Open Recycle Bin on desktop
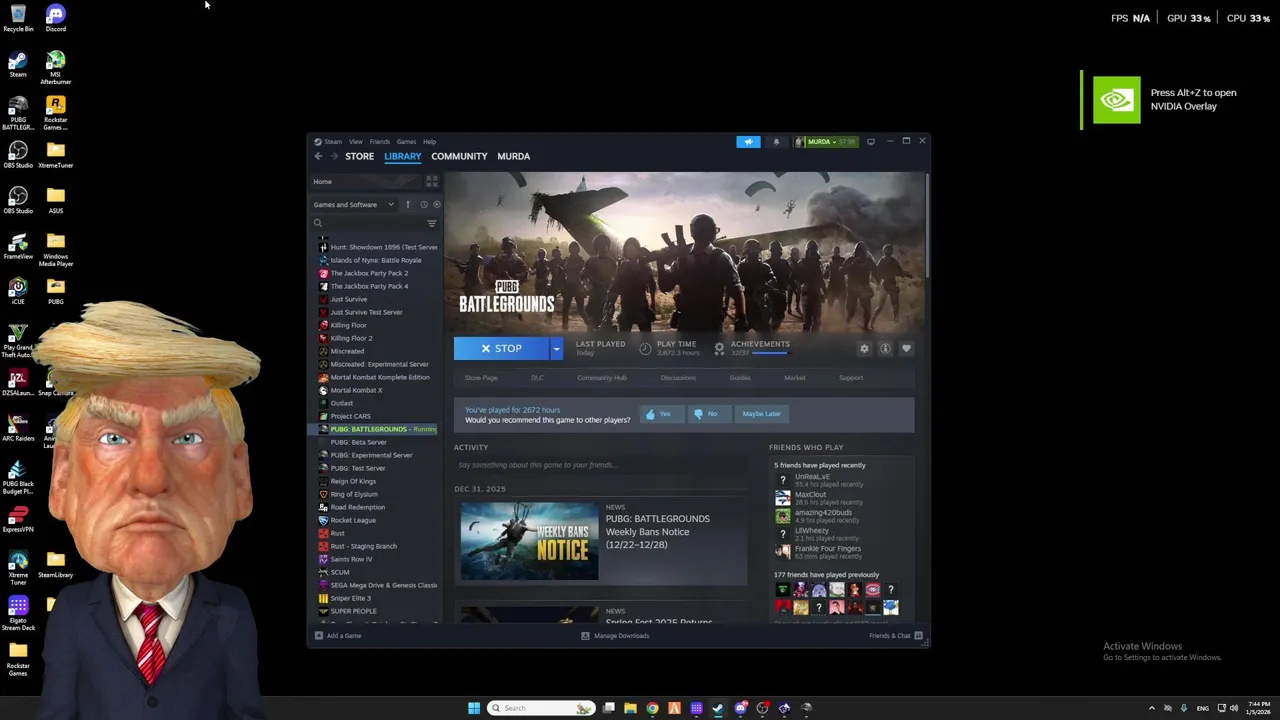Viewport: 1280px width, 720px height. pos(18,18)
